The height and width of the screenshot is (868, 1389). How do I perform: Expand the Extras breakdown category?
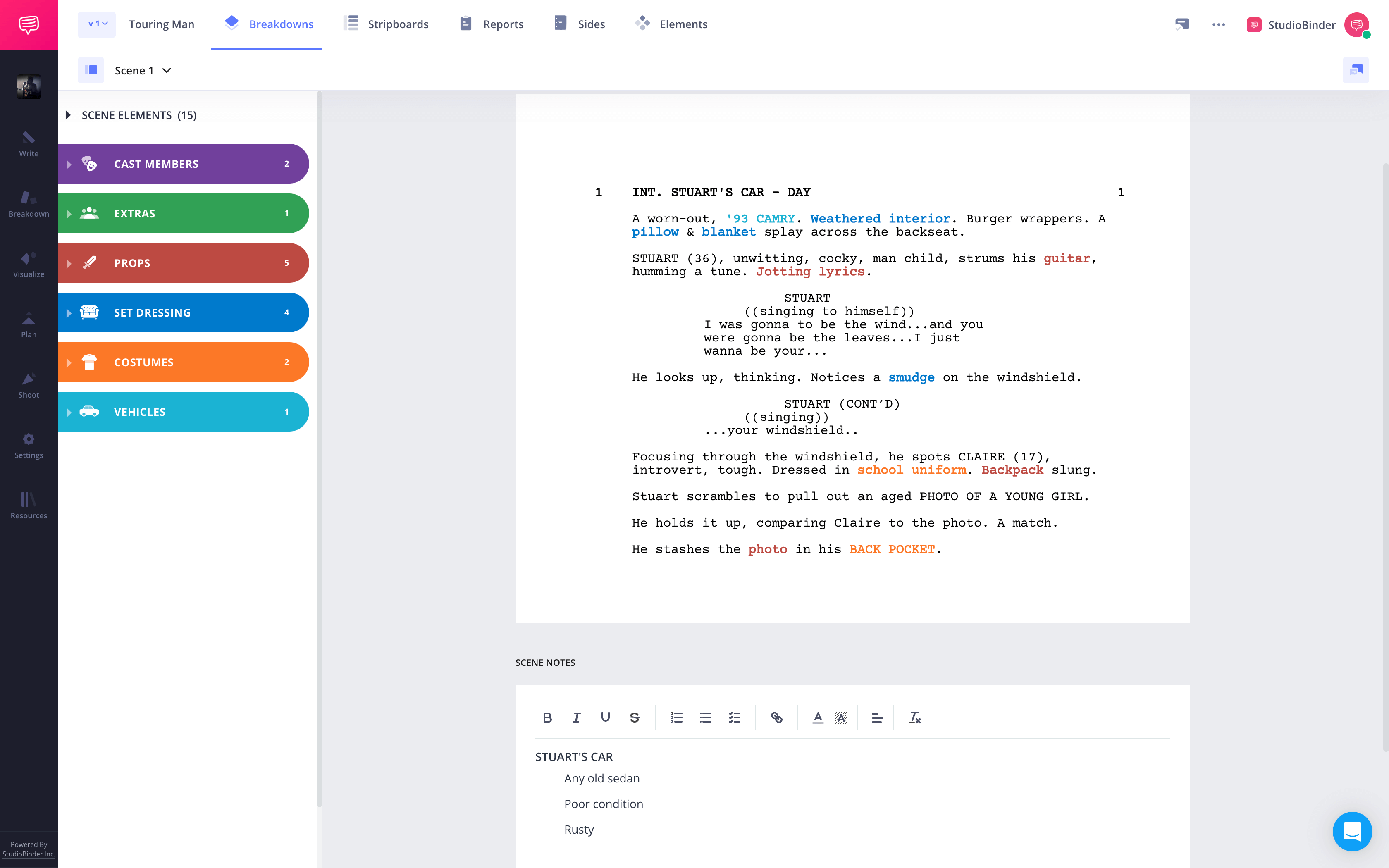tap(69, 213)
